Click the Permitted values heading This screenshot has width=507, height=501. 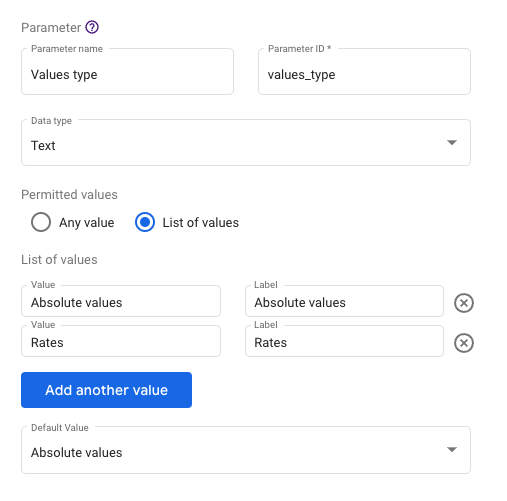pos(69,195)
